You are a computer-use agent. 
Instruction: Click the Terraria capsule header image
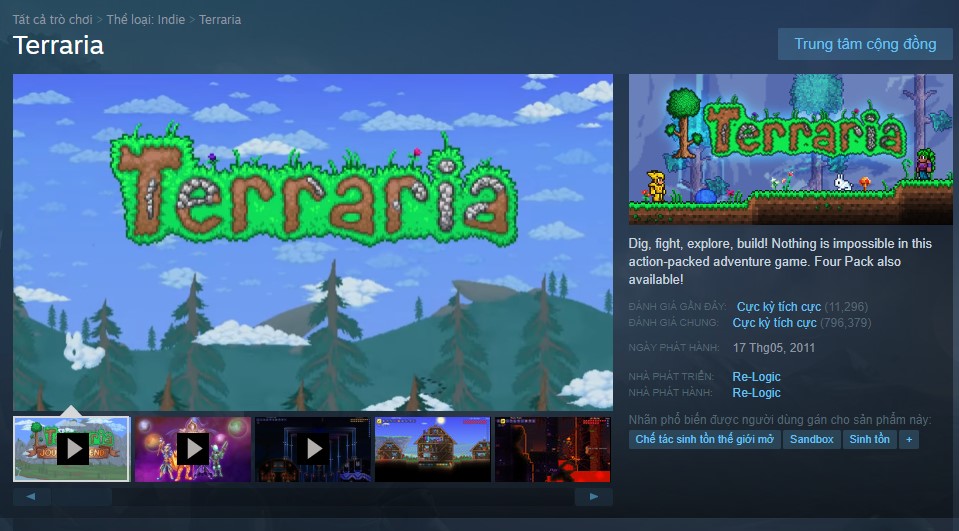[x=790, y=149]
